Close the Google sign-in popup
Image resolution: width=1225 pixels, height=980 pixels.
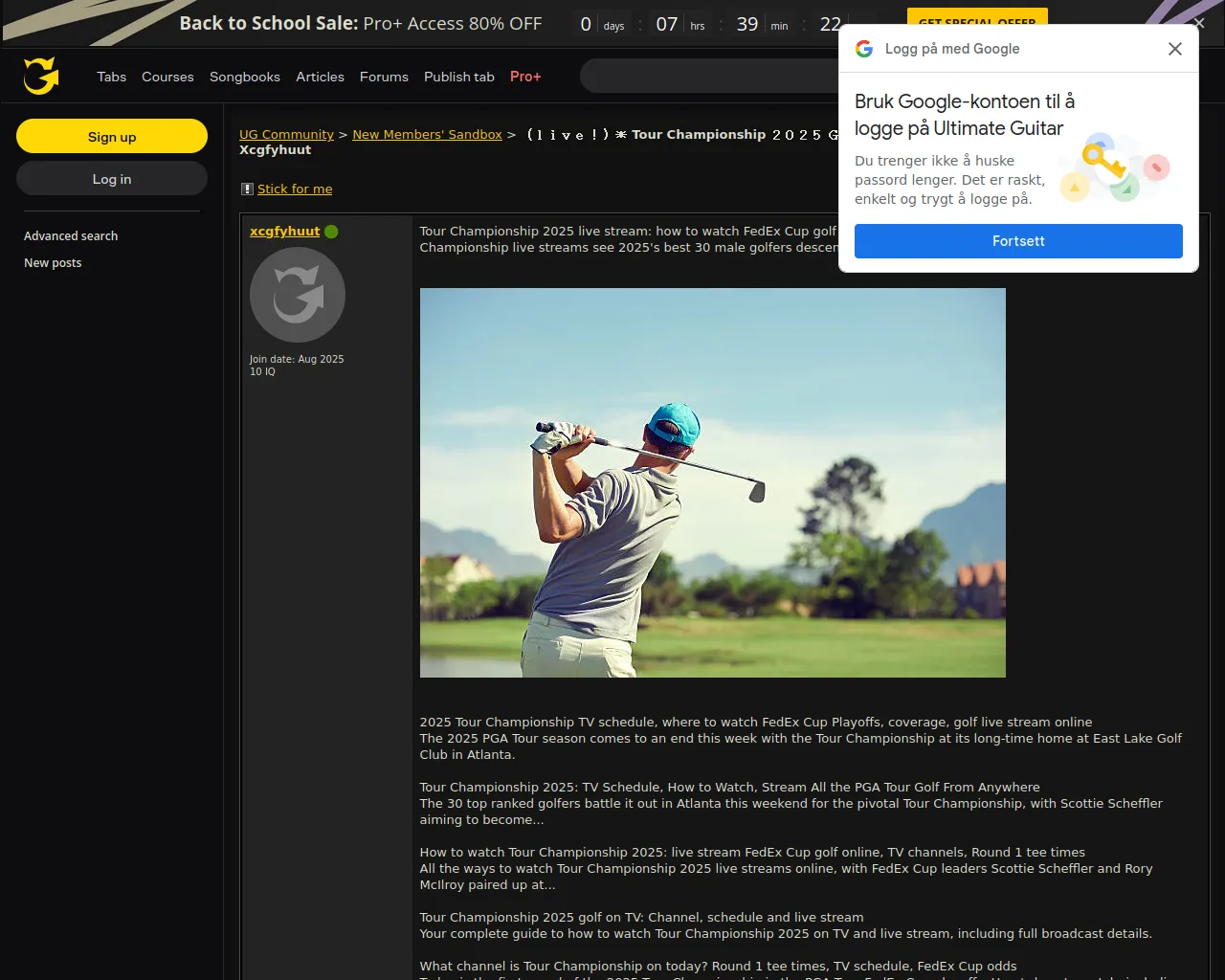(1174, 49)
